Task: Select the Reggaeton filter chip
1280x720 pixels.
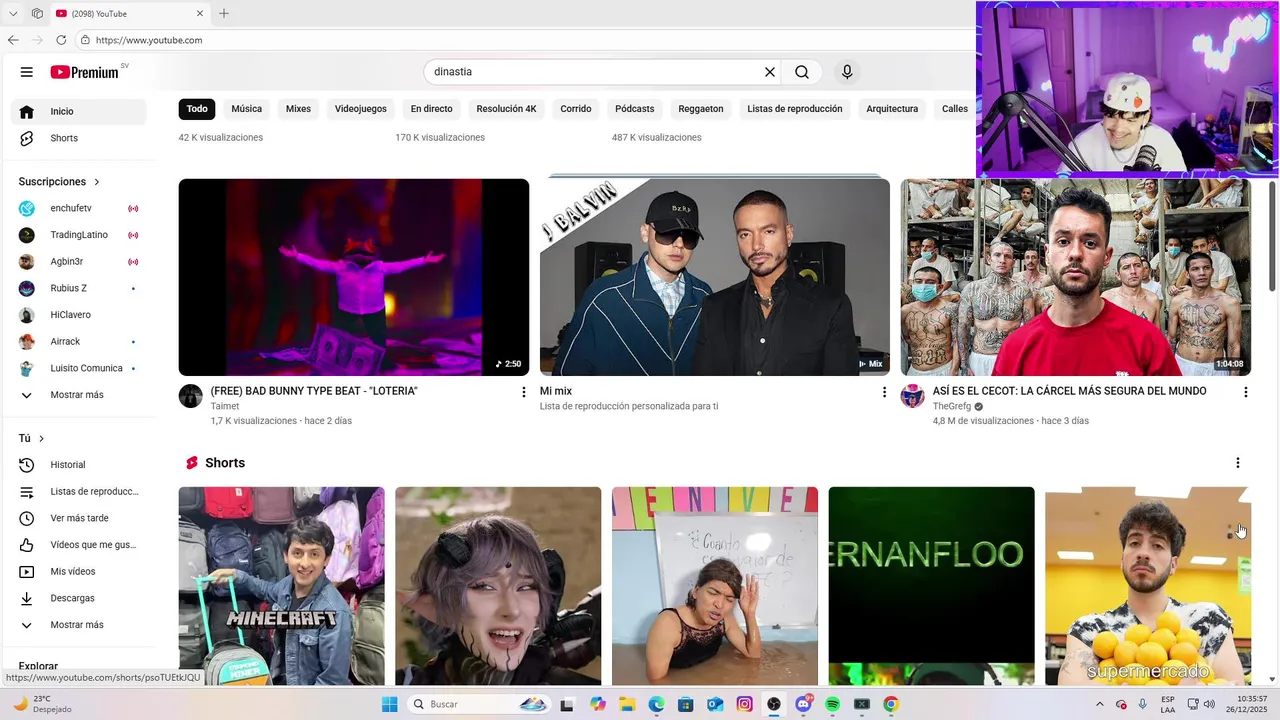Action: coord(701,109)
